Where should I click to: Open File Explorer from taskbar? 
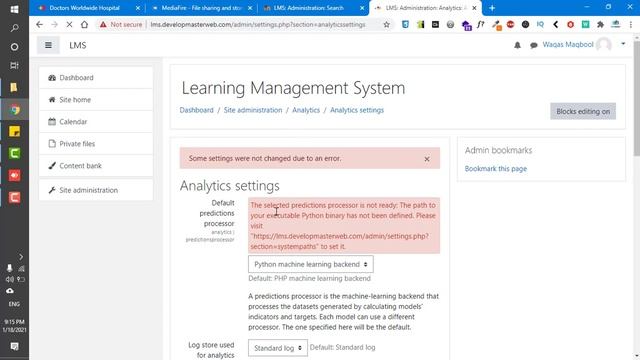pyautogui.click(x=14, y=87)
